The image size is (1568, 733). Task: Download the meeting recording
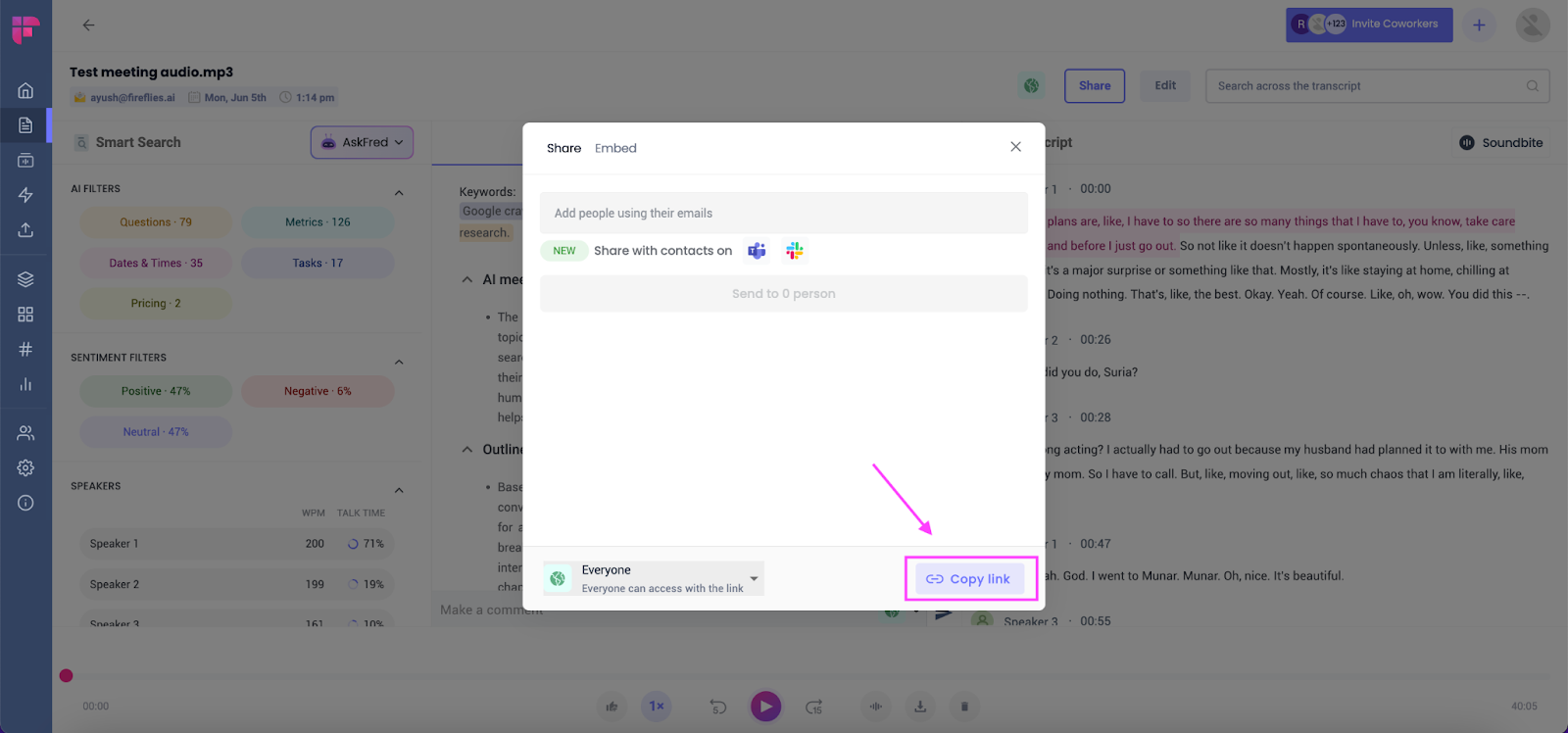coord(920,707)
